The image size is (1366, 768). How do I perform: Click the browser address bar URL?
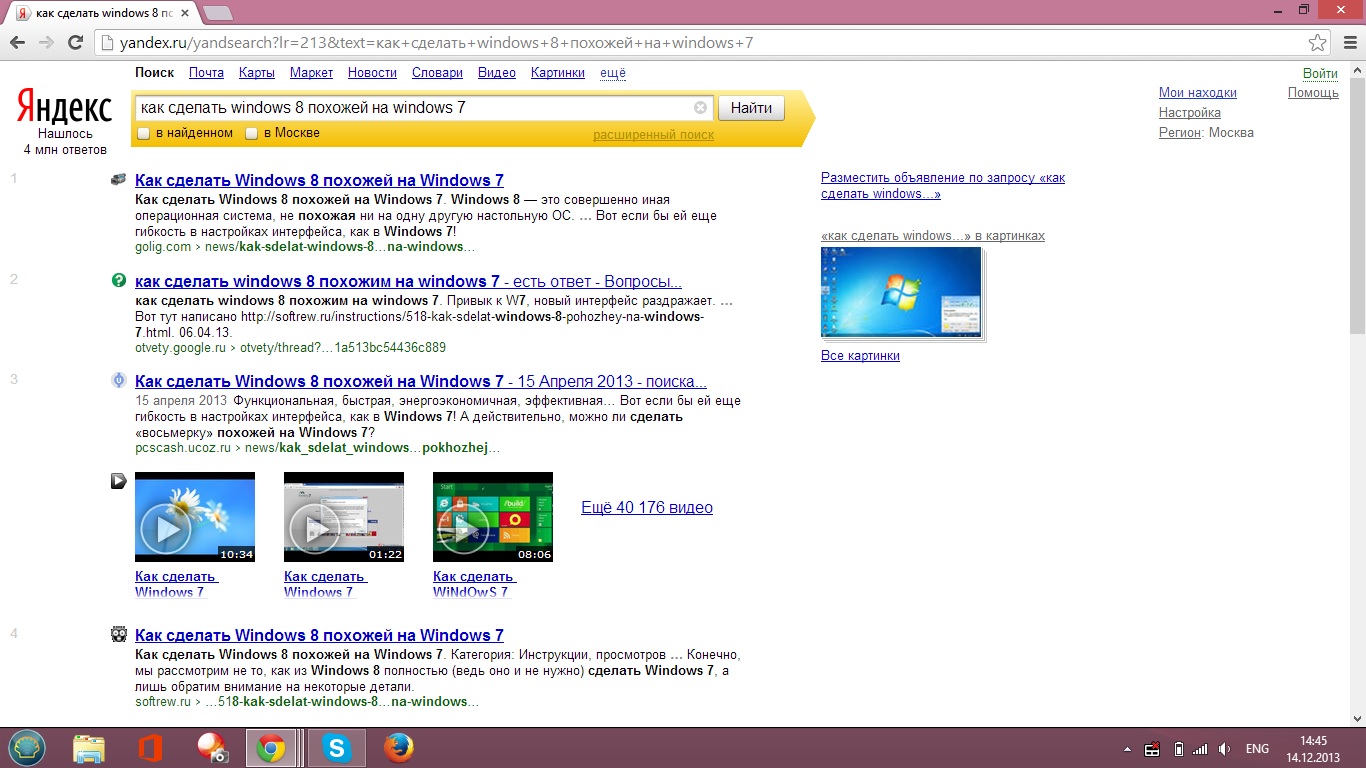[436, 43]
